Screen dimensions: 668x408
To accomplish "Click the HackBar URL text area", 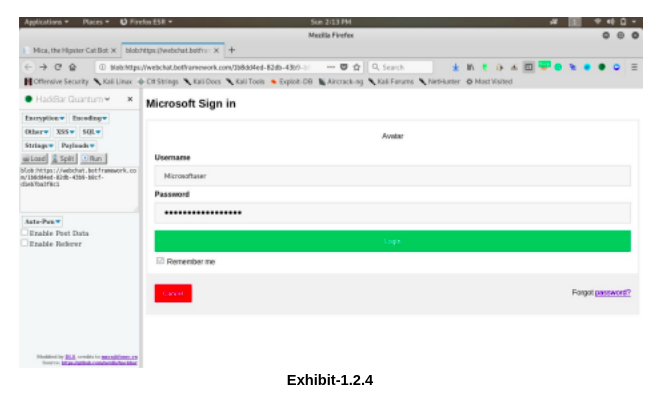I will pos(79,189).
